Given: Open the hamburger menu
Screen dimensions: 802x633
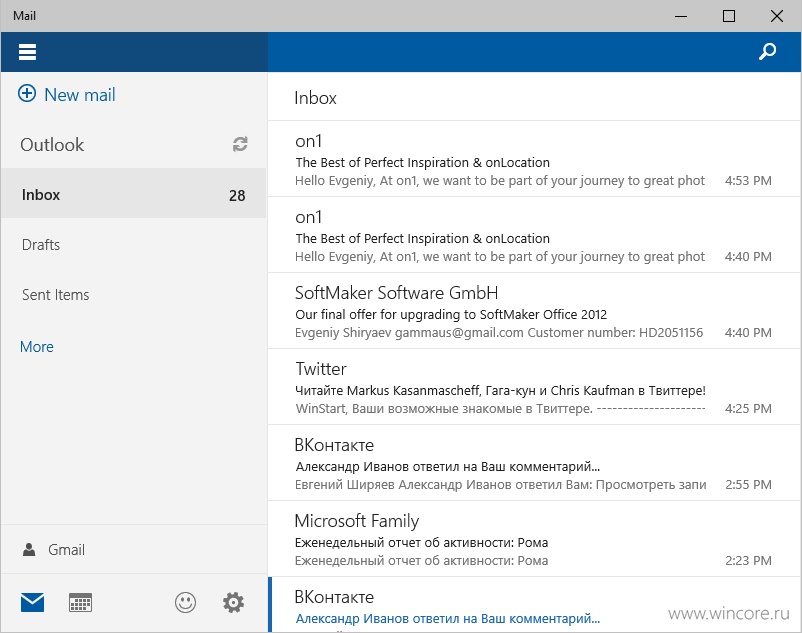Looking at the screenshot, I should pos(27,52).
